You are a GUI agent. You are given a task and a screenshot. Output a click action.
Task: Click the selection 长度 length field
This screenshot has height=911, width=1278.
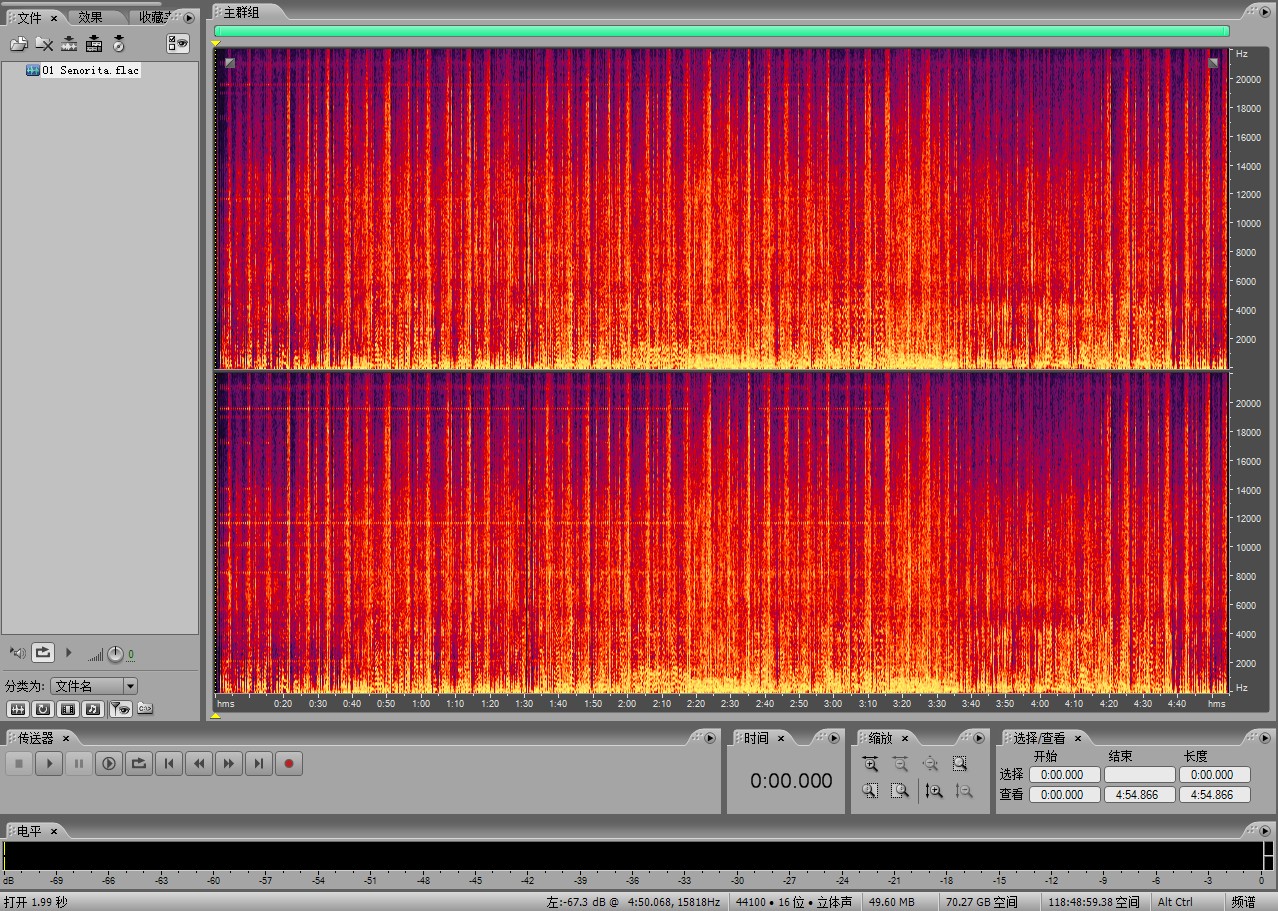tap(1215, 775)
